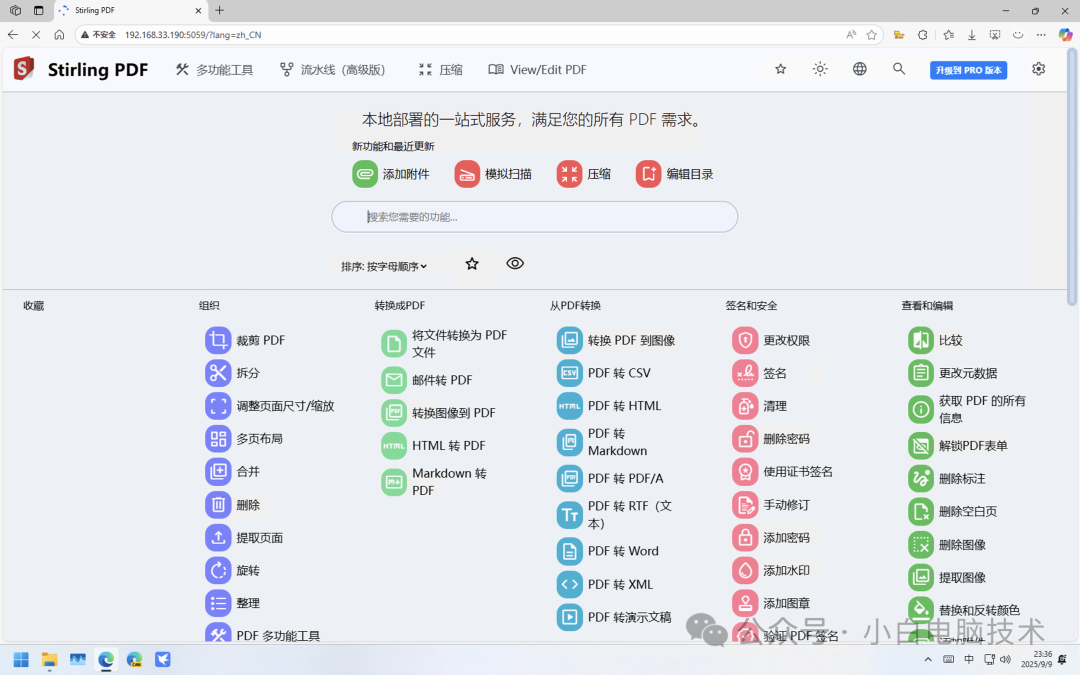This screenshot has width=1080, height=675.
Task: Open the 更改权限 permissions tool
Action: [771, 340]
